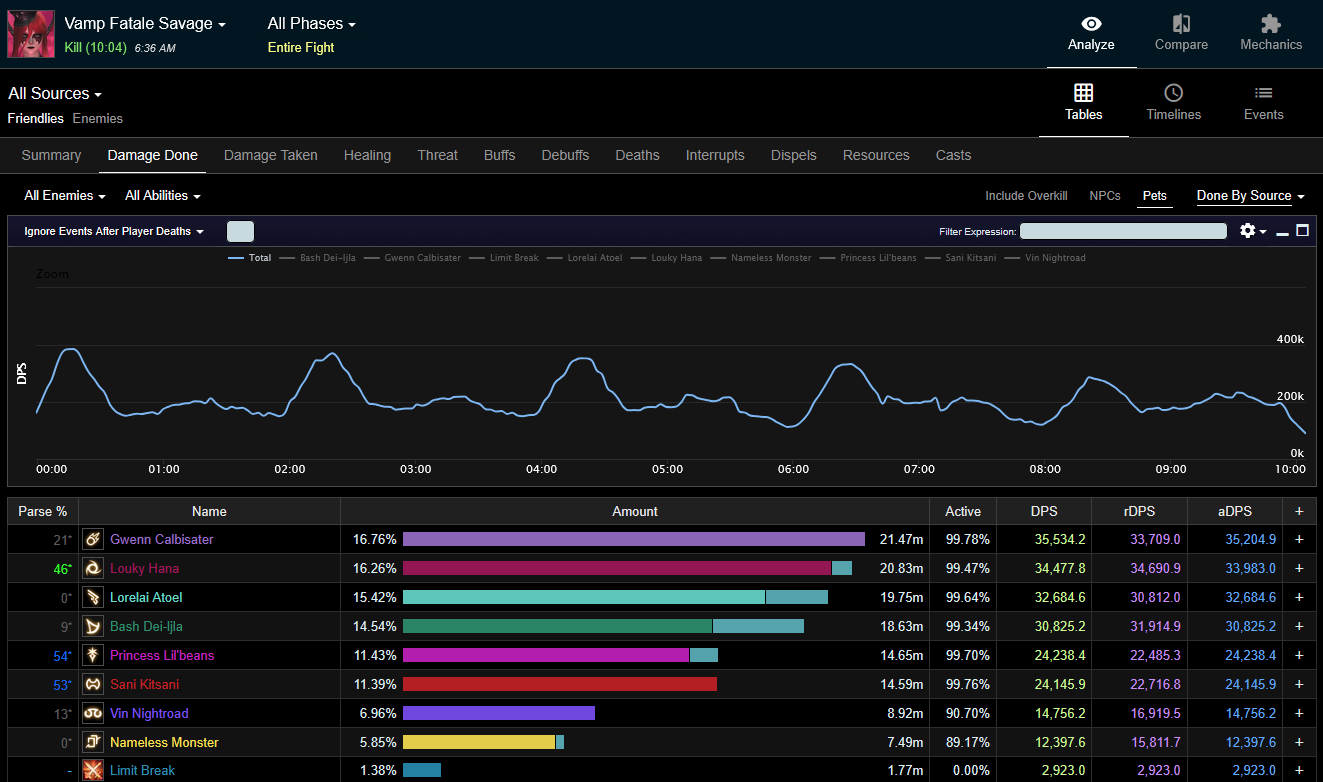Open the All Phases dropdown
The image size is (1323, 782).
[312, 24]
